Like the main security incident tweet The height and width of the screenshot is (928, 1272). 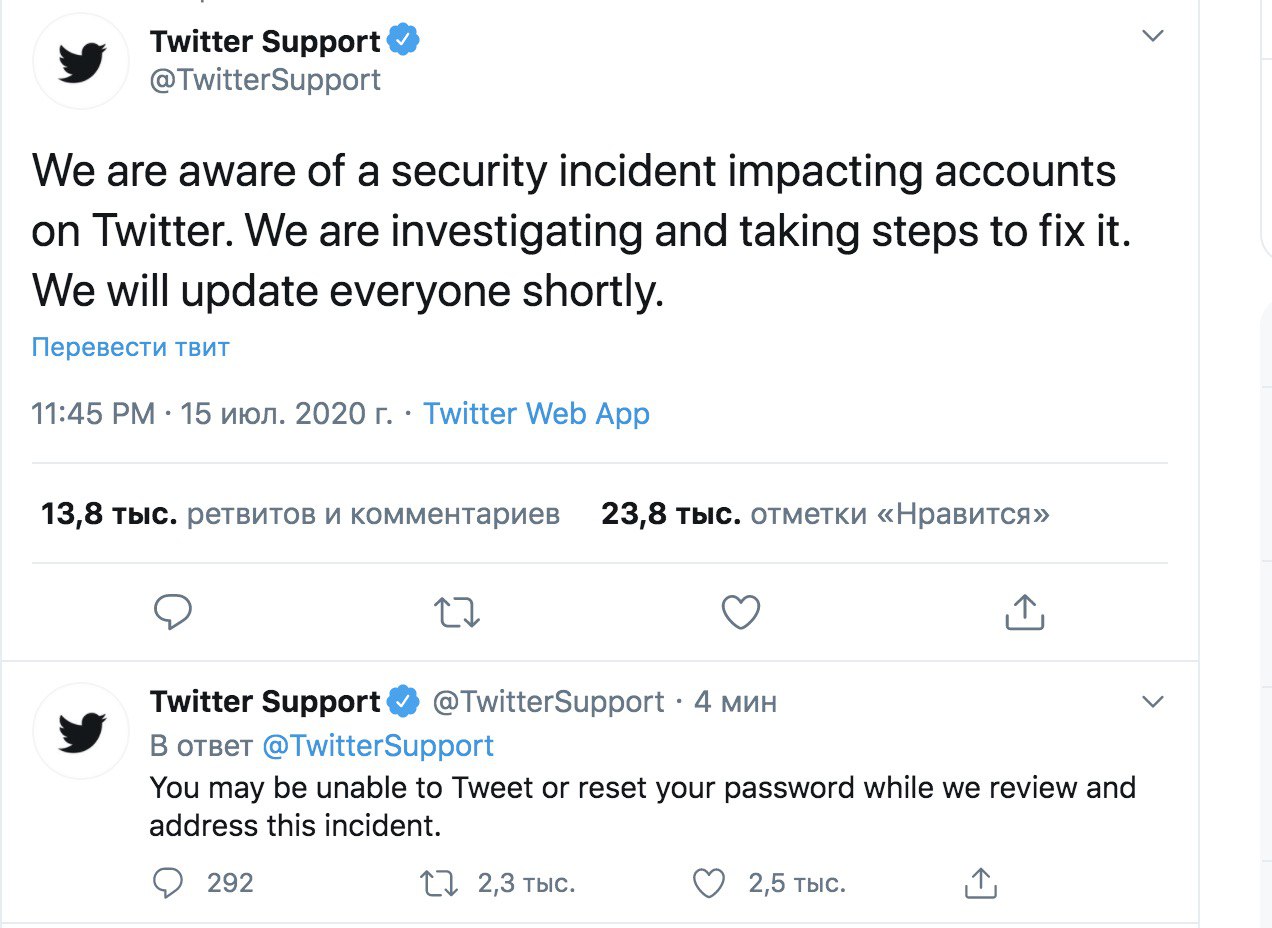click(x=741, y=612)
